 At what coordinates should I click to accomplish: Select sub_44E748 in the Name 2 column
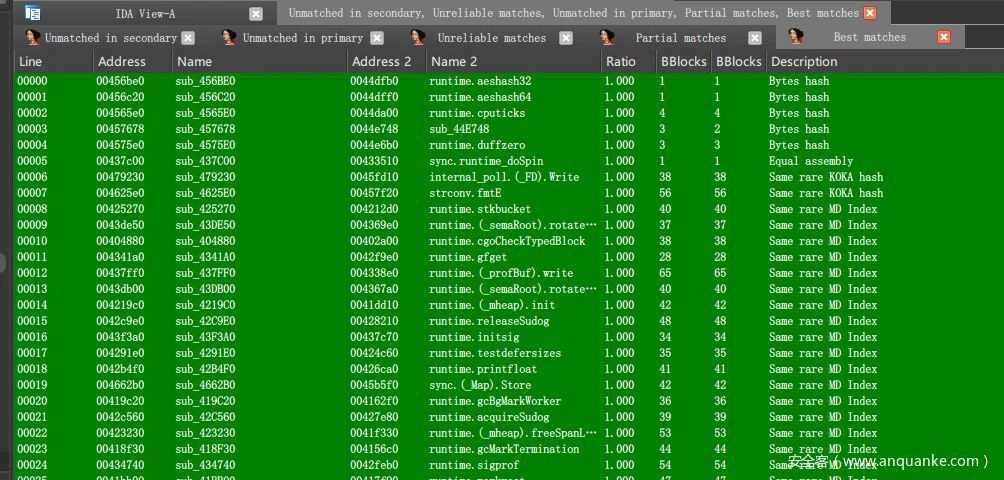pyautogui.click(x=459, y=129)
